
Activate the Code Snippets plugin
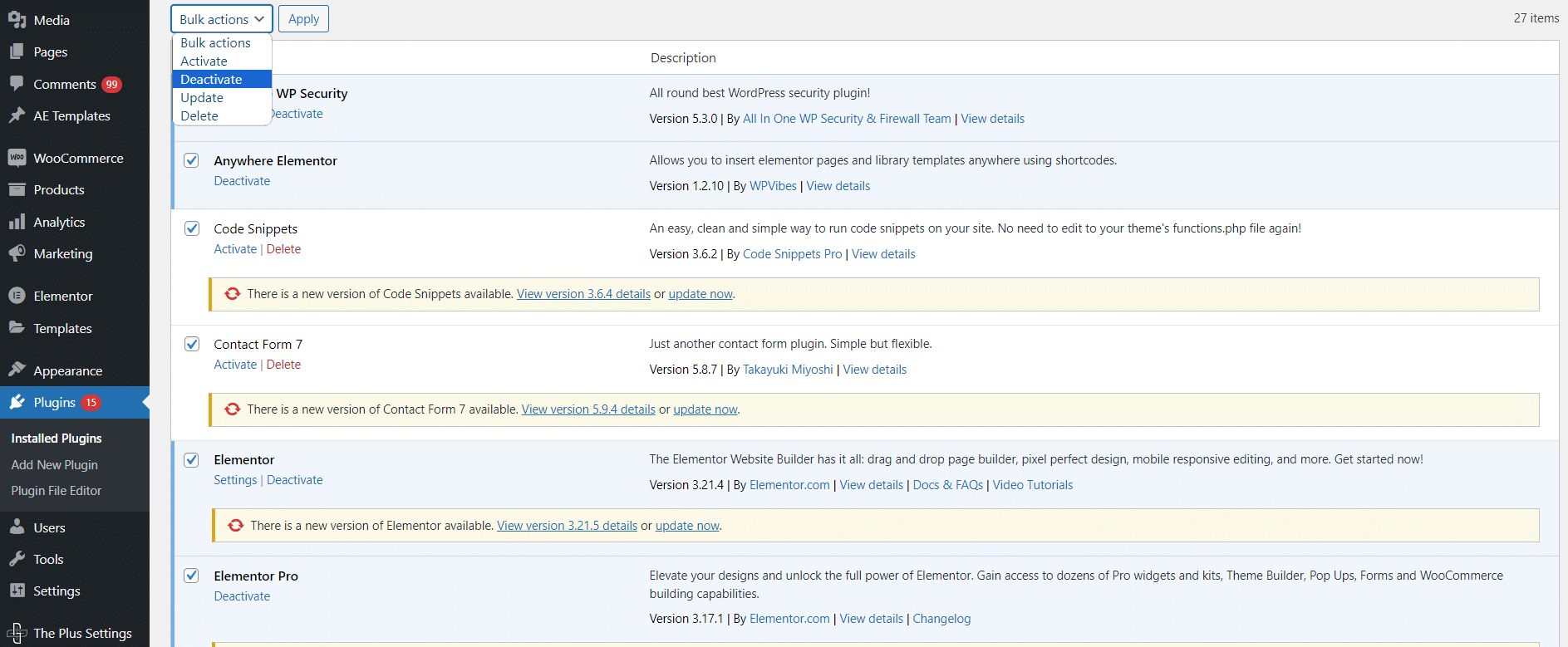(x=235, y=249)
